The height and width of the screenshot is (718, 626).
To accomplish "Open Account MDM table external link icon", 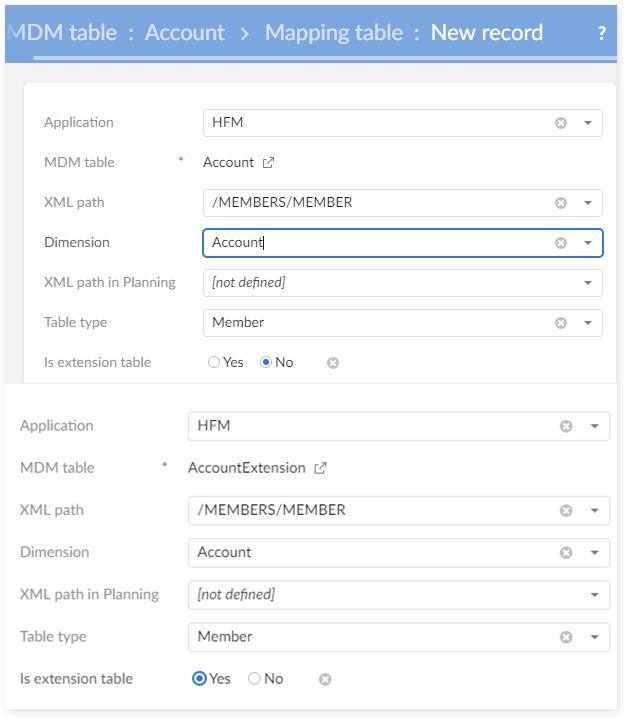I will (268, 163).
